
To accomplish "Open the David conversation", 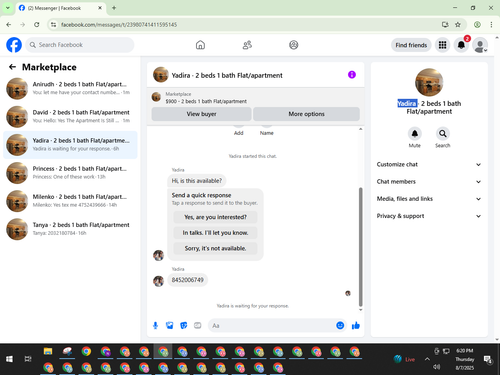I will point(70,117).
